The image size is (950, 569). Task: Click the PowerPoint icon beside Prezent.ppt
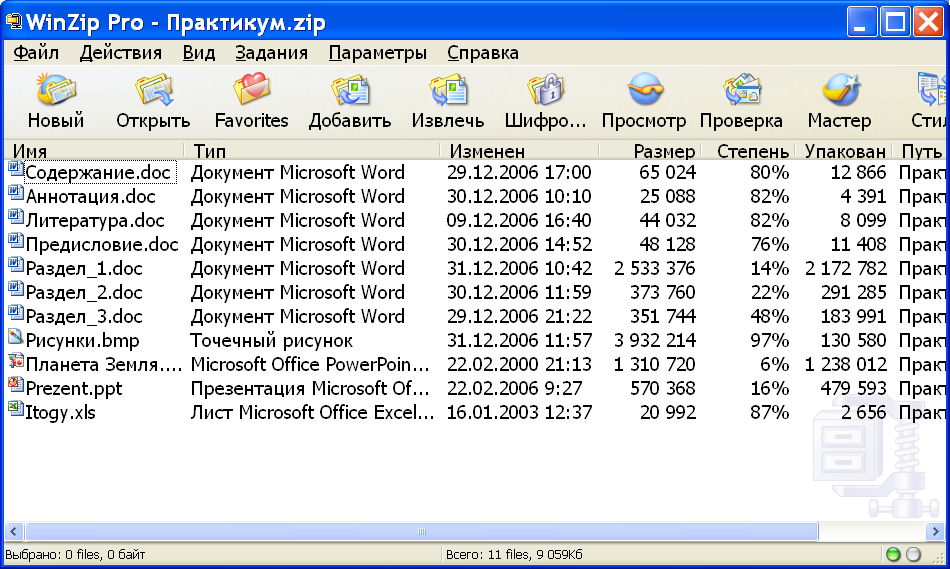click(x=15, y=385)
